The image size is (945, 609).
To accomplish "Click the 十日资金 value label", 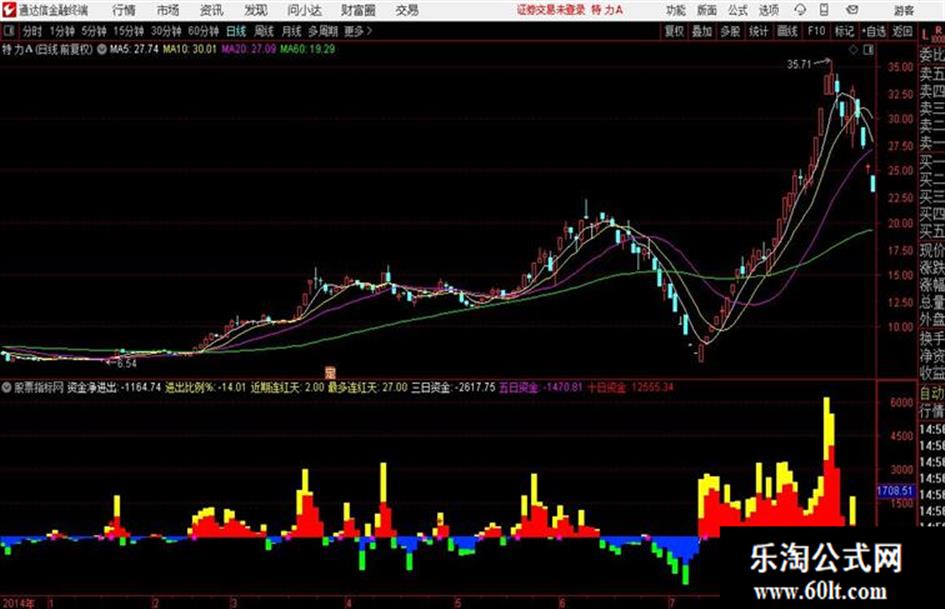I will (x=630, y=388).
